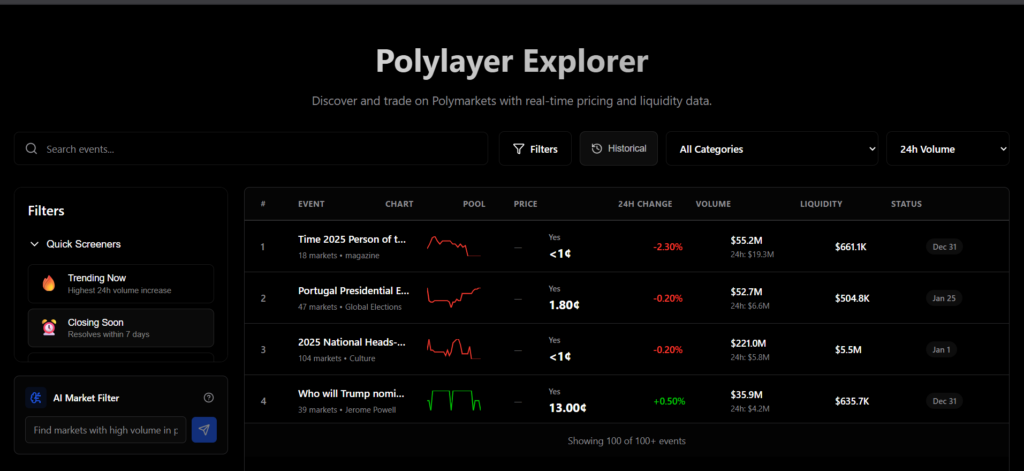Open the Time 2025 Person of the Year event
The image size is (1024, 471).
353,239
